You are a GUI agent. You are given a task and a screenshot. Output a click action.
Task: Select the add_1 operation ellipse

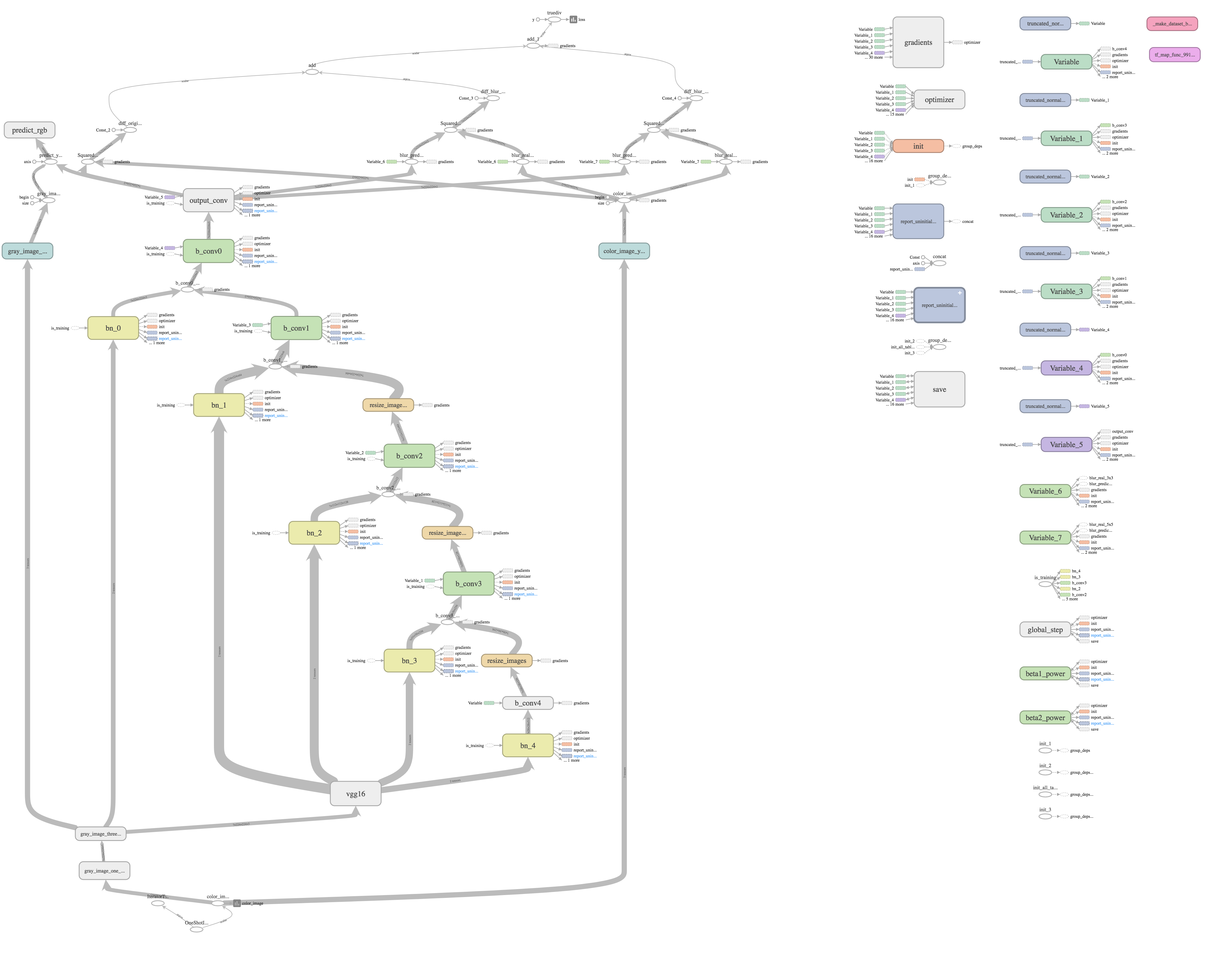[533, 46]
